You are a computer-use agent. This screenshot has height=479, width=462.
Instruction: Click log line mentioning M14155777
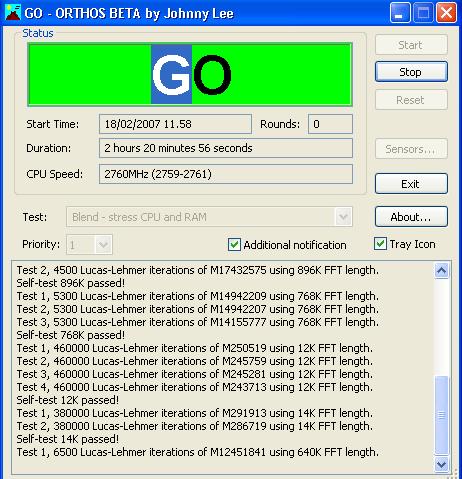198,322
